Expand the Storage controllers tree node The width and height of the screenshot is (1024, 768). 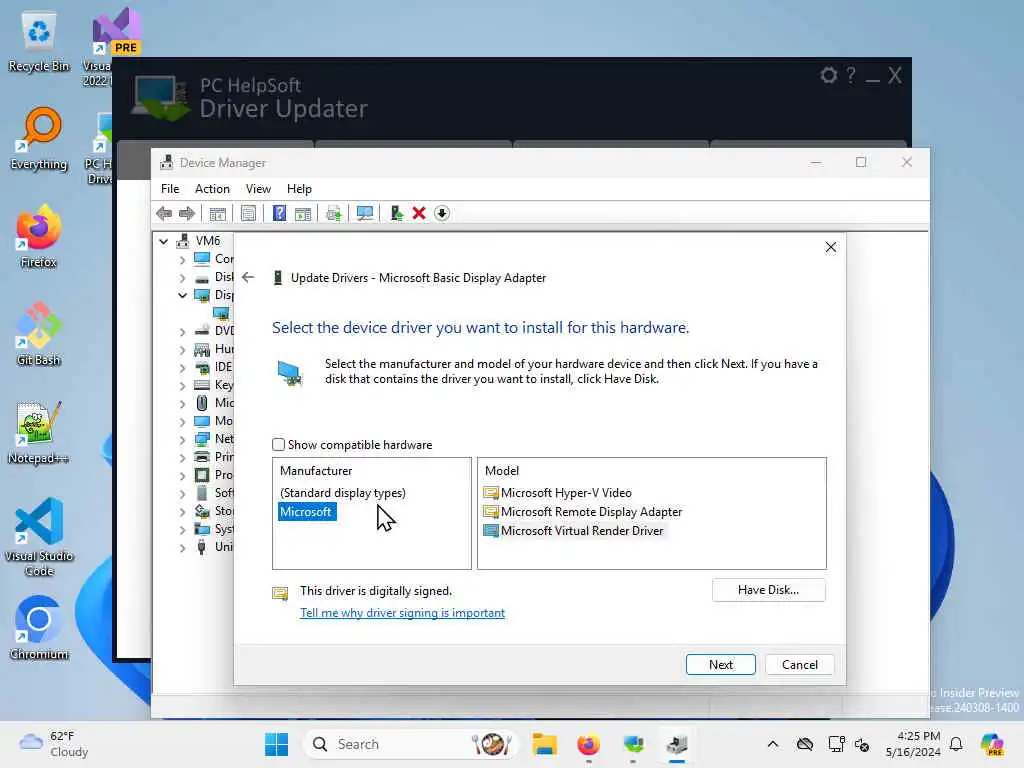pyautogui.click(x=182, y=511)
